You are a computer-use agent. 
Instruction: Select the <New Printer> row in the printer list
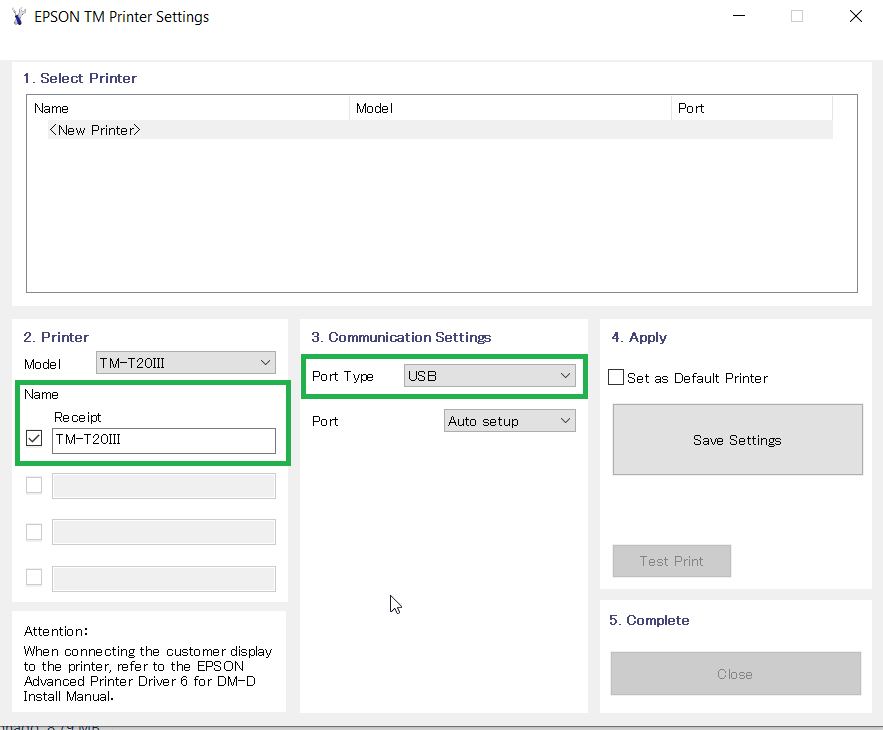(440, 130)
